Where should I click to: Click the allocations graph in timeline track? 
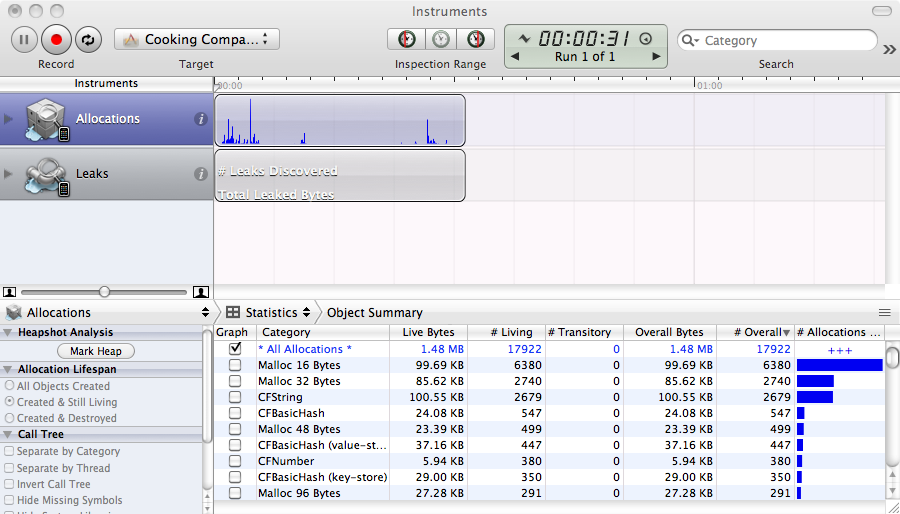(x=340, y=120)
